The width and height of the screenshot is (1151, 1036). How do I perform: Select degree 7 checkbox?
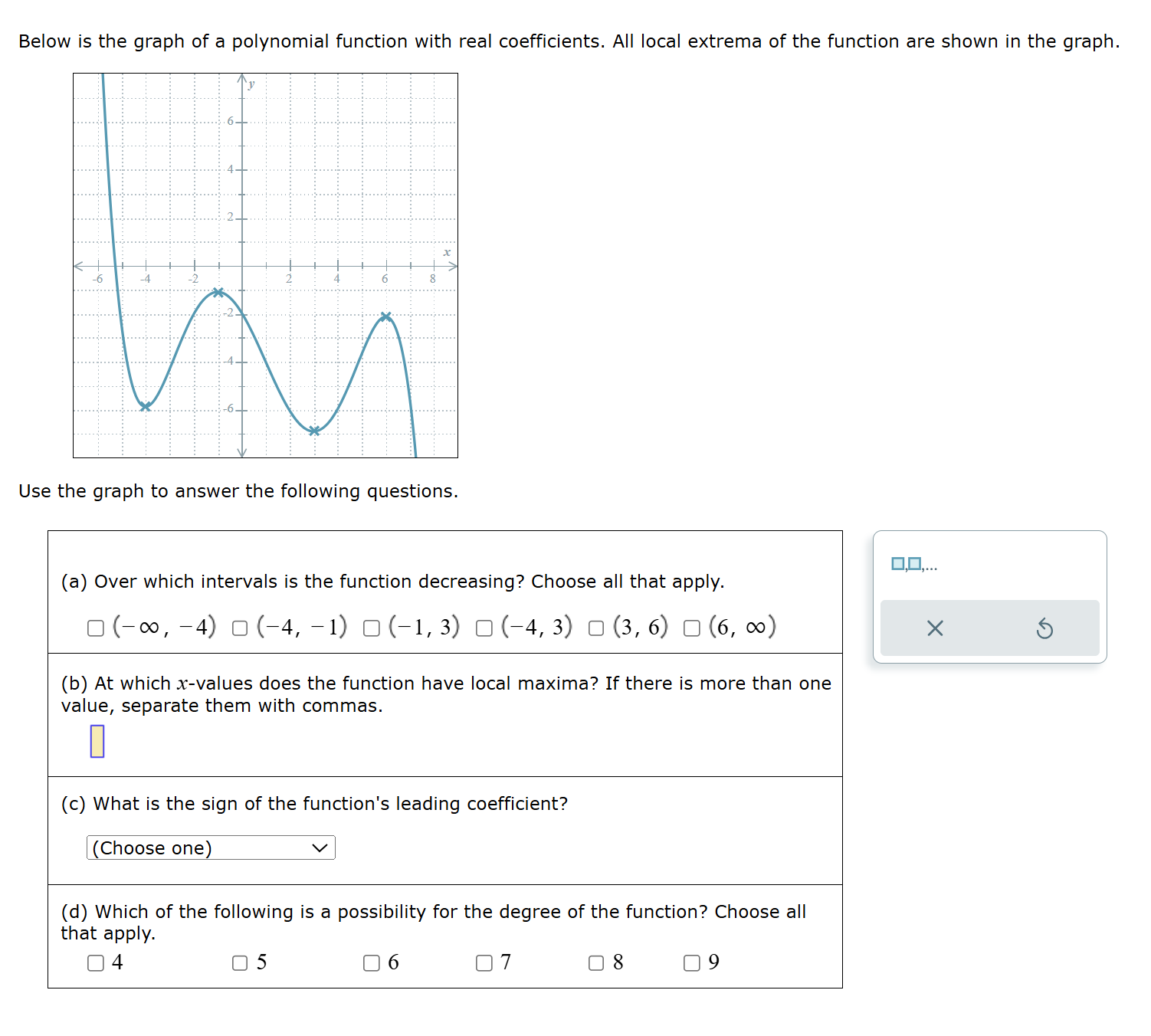click(x=484, y=963)
